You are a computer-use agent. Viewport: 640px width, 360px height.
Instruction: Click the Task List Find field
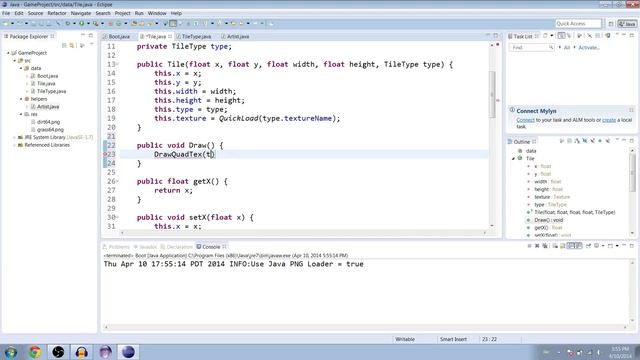[531, 48]
